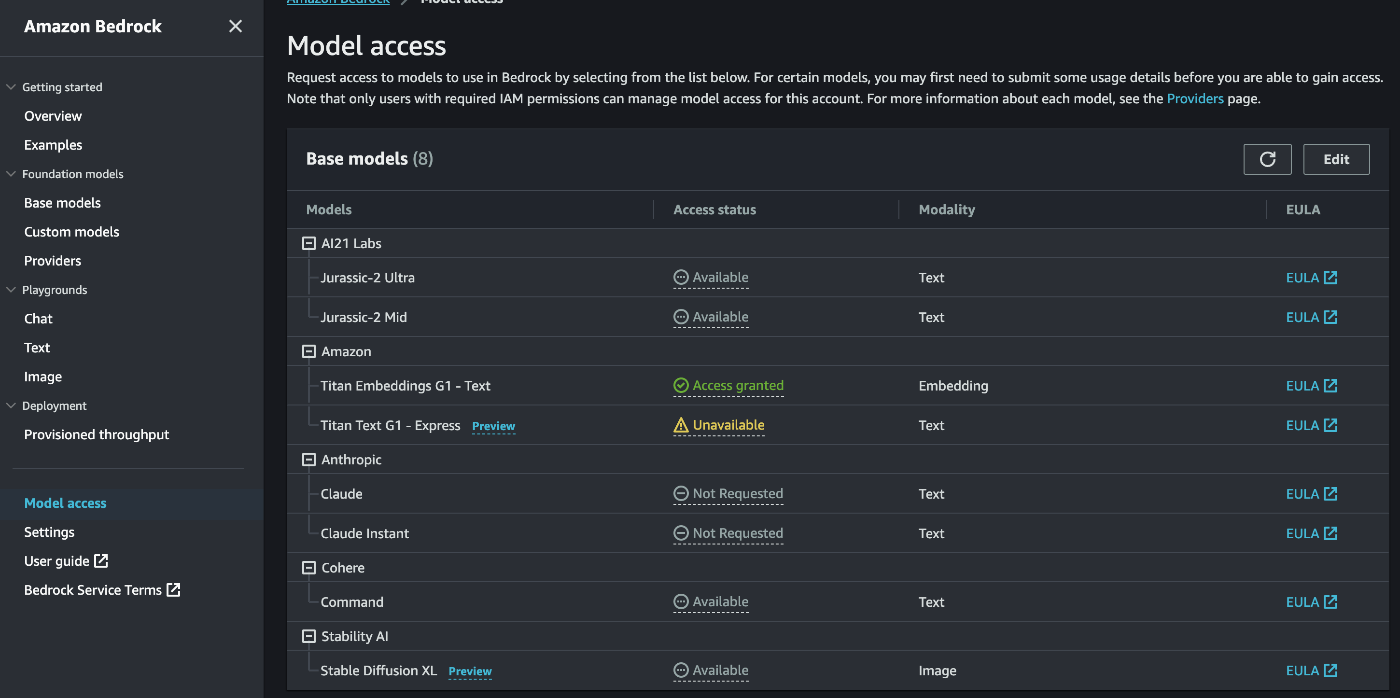1400x698 pixels.
Task: Click Available status icon for Command
Action: [x=681, y=602]
